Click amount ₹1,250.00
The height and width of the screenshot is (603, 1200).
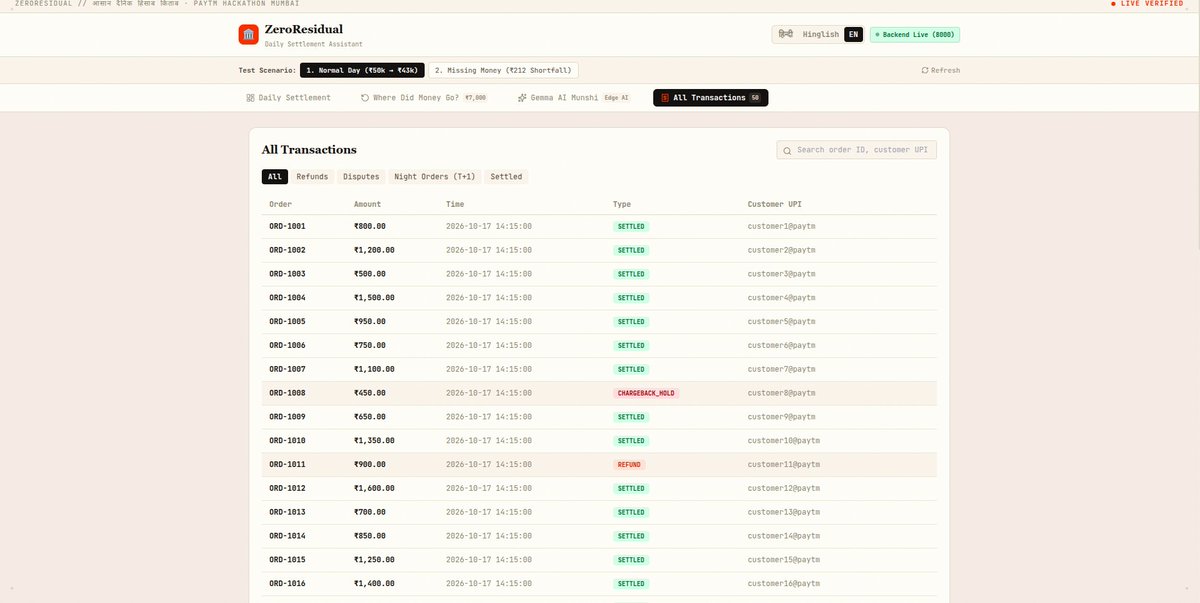(374, 560)
